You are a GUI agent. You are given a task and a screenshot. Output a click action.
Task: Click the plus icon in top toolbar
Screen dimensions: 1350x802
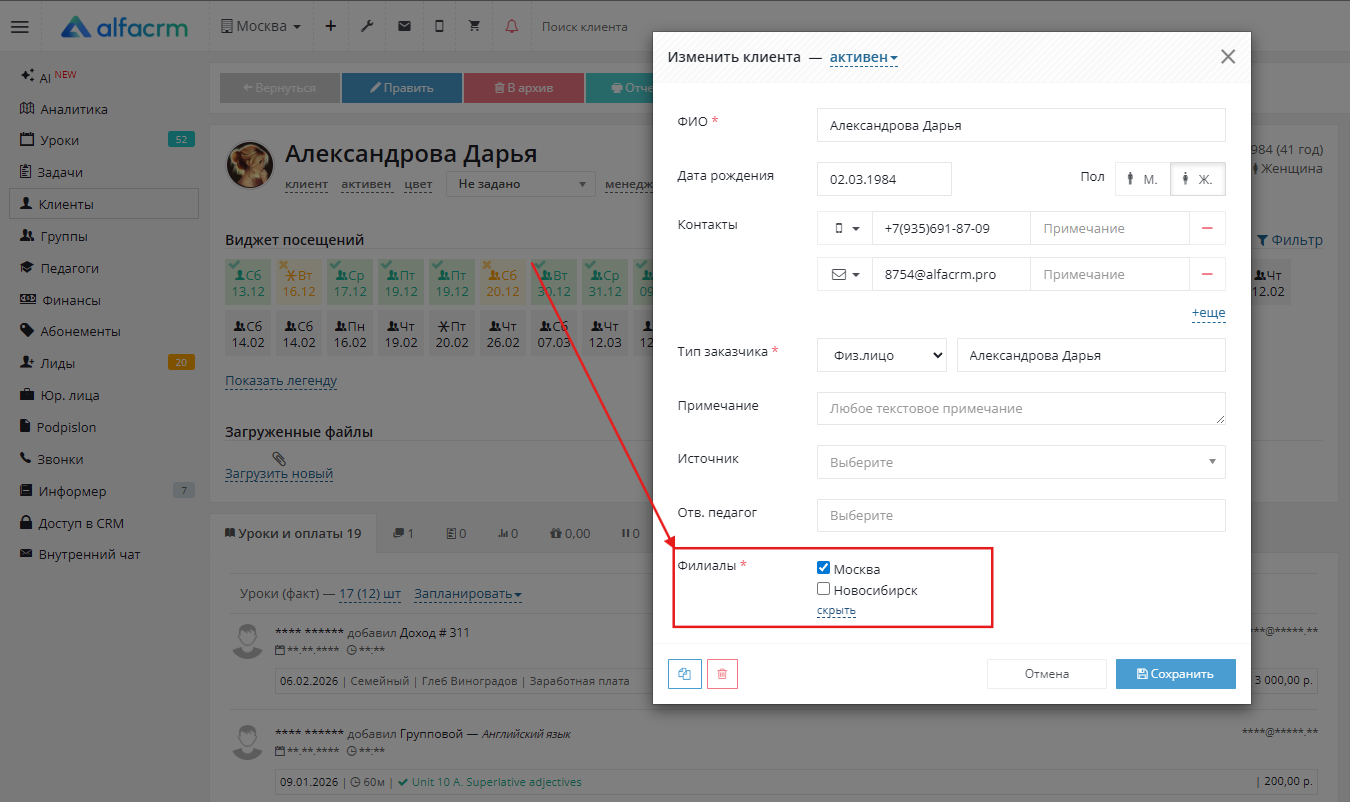point(331,27)
